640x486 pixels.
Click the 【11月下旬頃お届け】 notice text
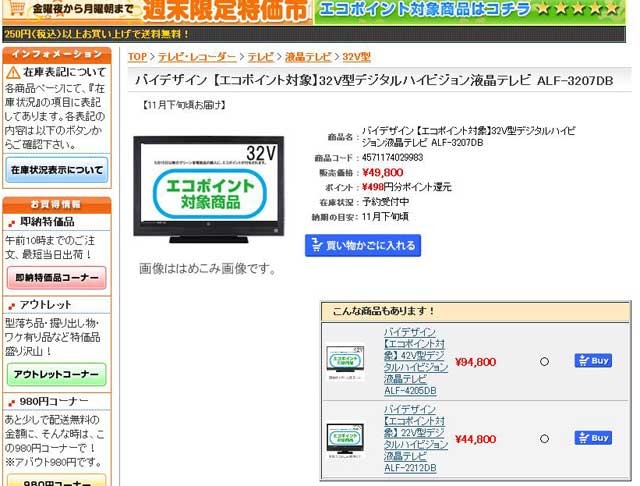coord(184,105)
